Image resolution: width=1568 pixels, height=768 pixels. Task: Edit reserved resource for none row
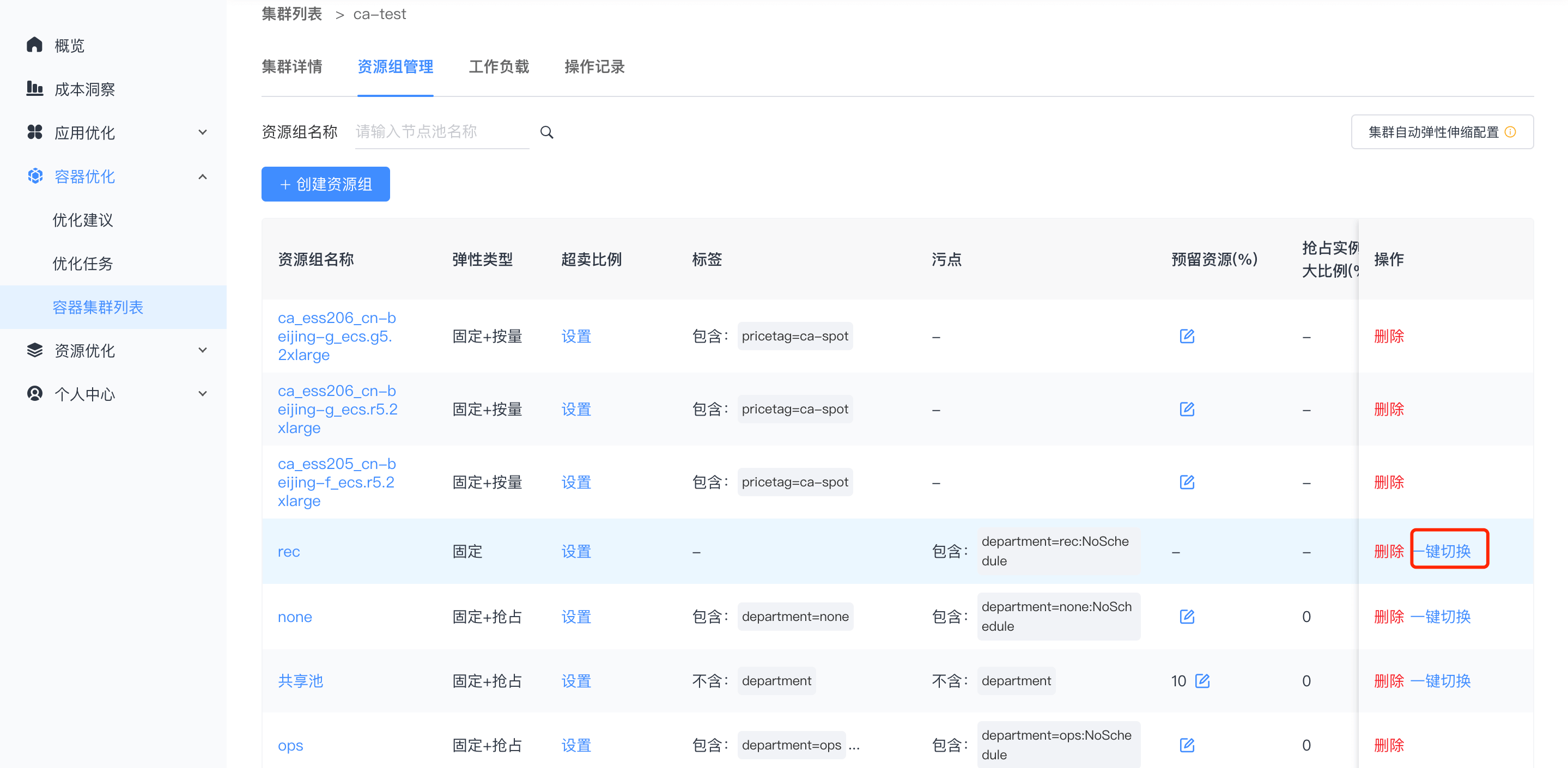pyautogui.click(x=1187, y=617)
